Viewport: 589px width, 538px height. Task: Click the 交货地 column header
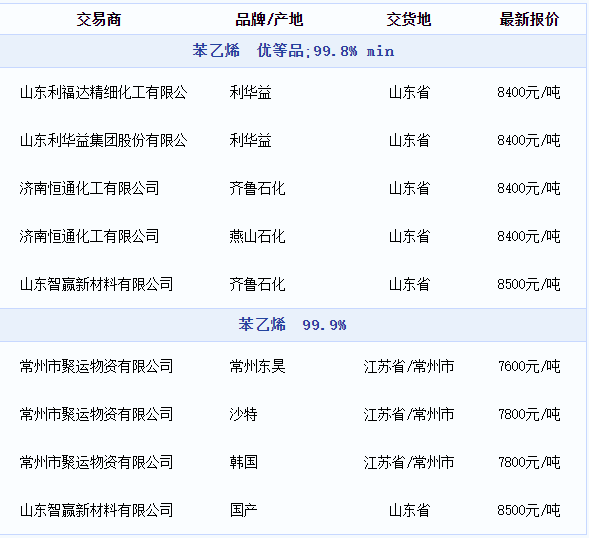click(x=409, y=20)
